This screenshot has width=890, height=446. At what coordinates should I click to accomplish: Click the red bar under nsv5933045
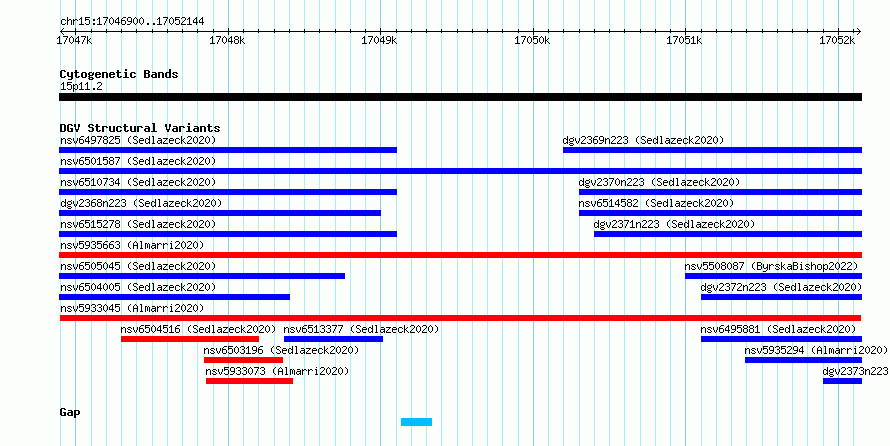pyautogui.click(x=460, y=318)
